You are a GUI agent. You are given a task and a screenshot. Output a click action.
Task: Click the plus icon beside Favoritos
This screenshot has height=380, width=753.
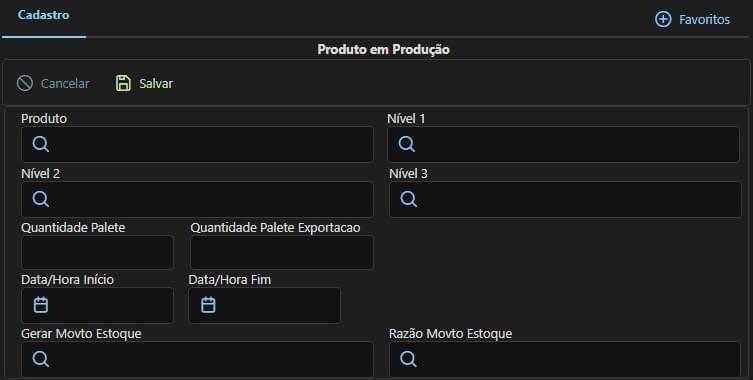click(x=663, y=19)
